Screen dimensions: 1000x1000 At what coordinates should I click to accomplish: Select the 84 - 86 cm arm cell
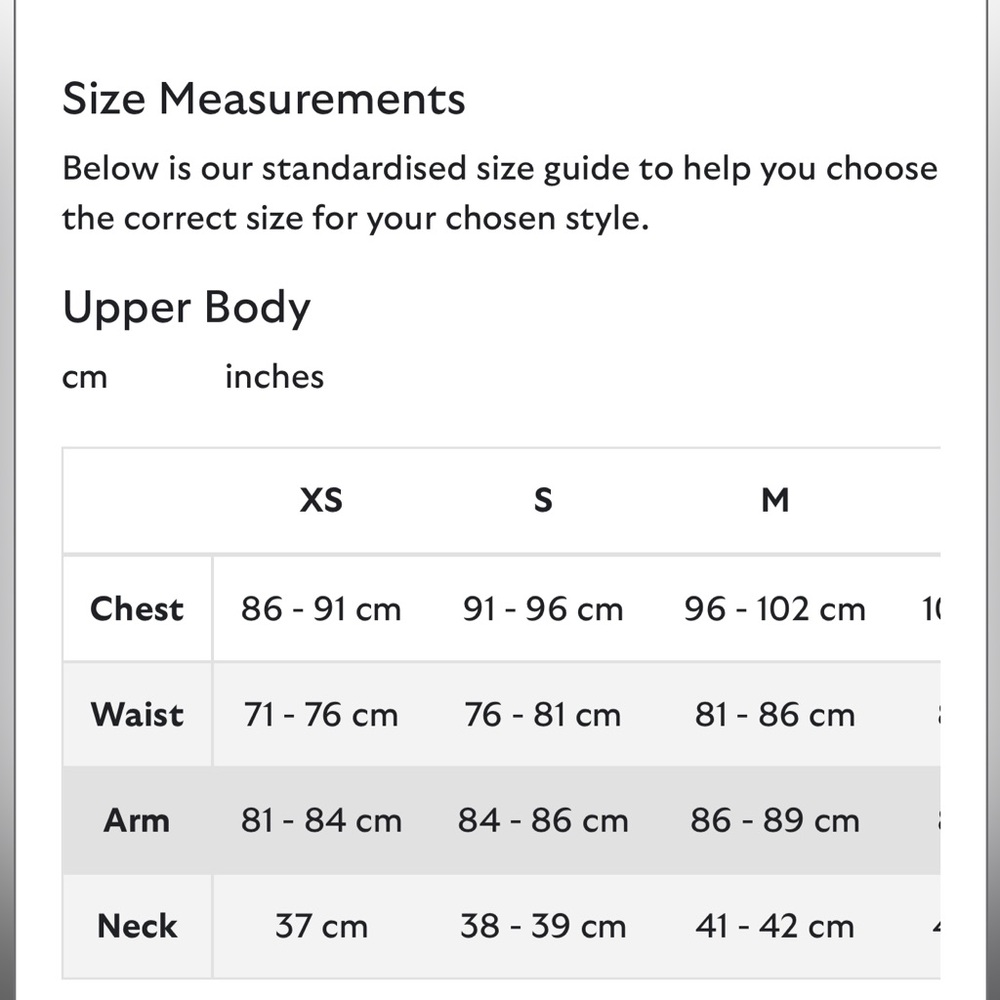tap(543, 820)
